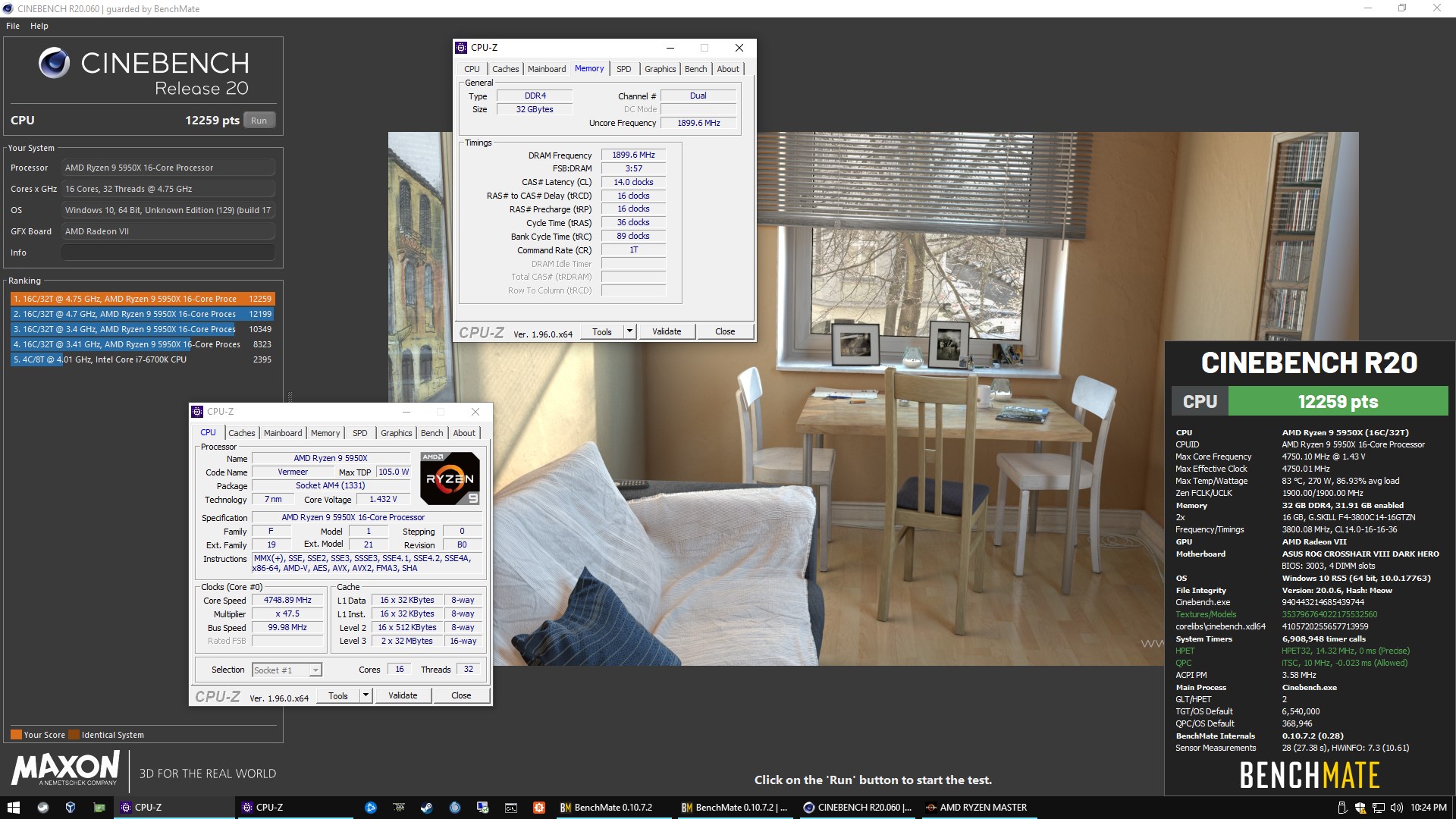The height and width of the screenshot is (819, 1456).
Task: Switch to CINEBENCH R20.060 taskbar button
Action: point(856,808)
